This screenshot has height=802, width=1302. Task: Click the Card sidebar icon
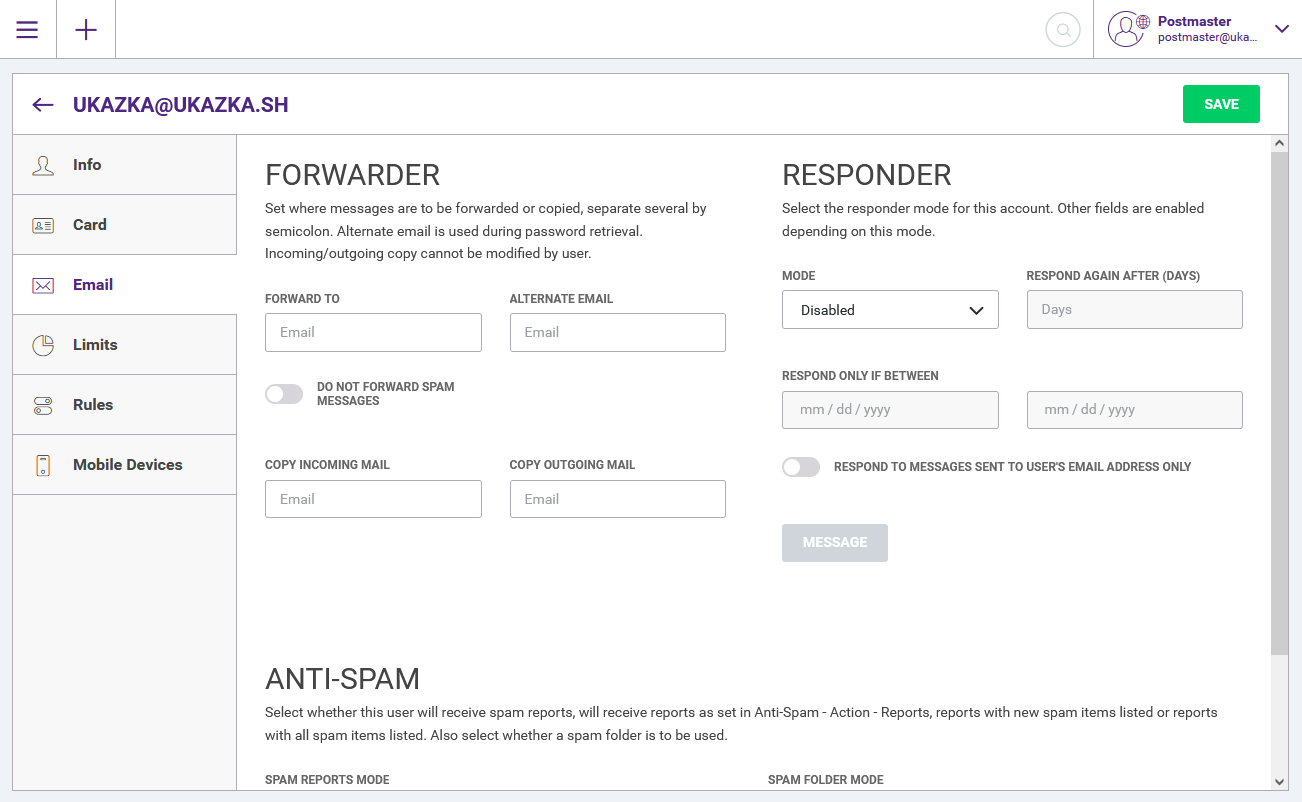point(43,225)
